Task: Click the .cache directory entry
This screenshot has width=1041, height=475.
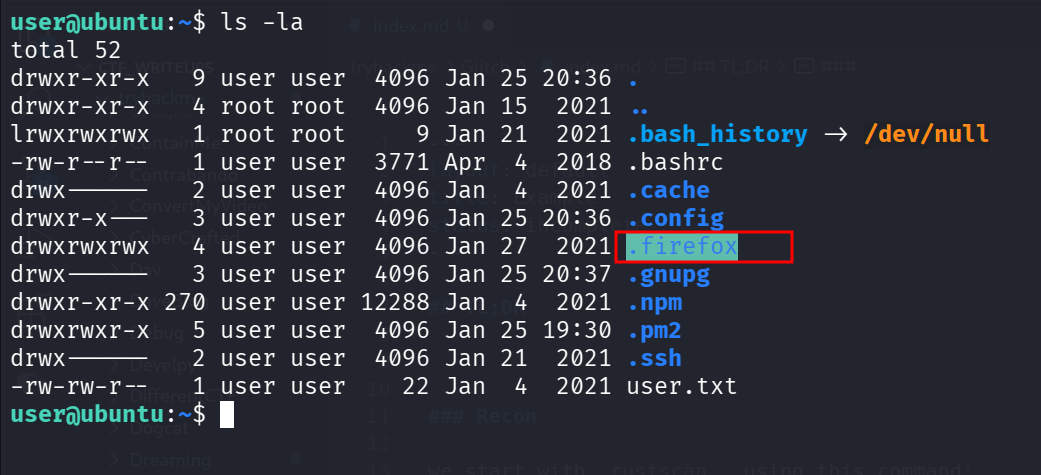Action: point(668,190)
